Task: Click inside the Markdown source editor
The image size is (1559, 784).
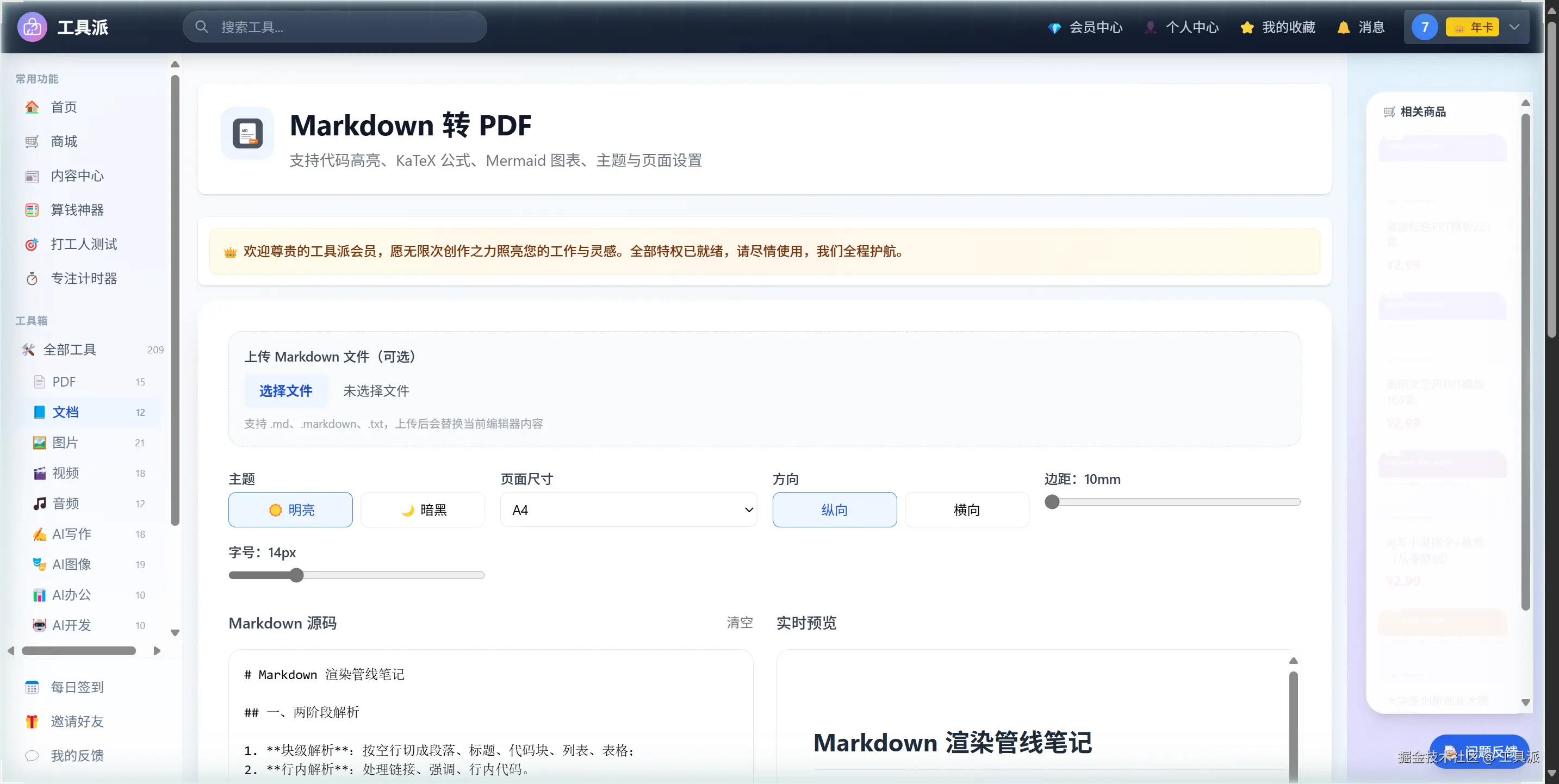Action: (x=491, y=716)
